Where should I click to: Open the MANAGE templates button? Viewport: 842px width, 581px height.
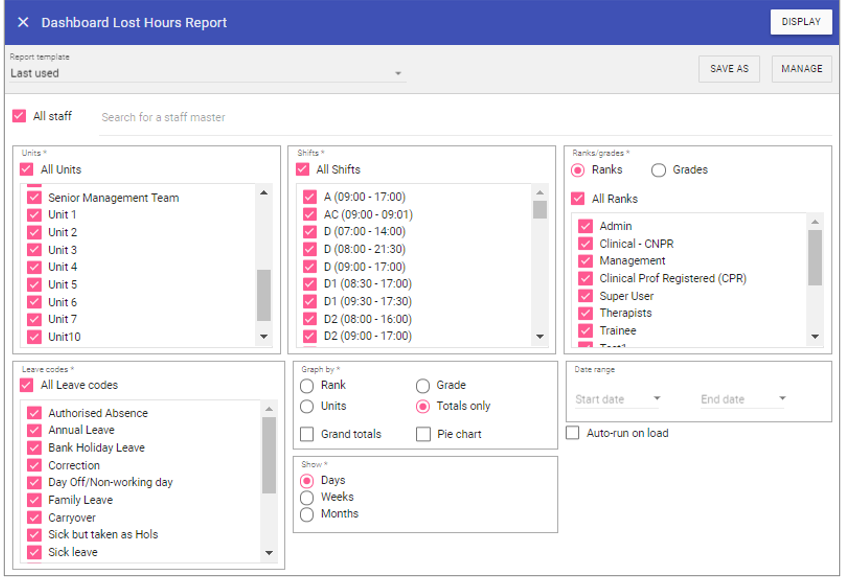801,69
